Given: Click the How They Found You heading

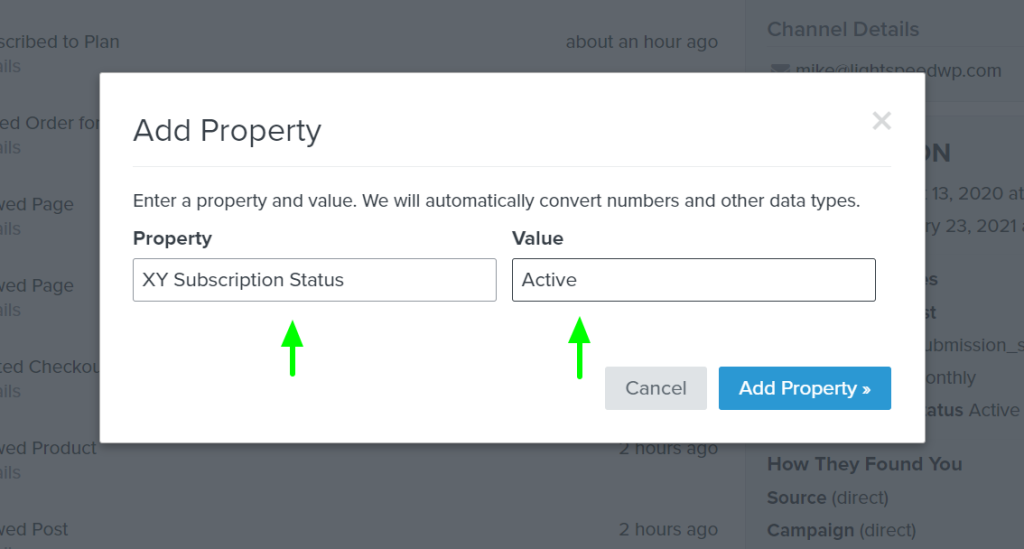Looking at the screenshot, I should tap(864, 464).
